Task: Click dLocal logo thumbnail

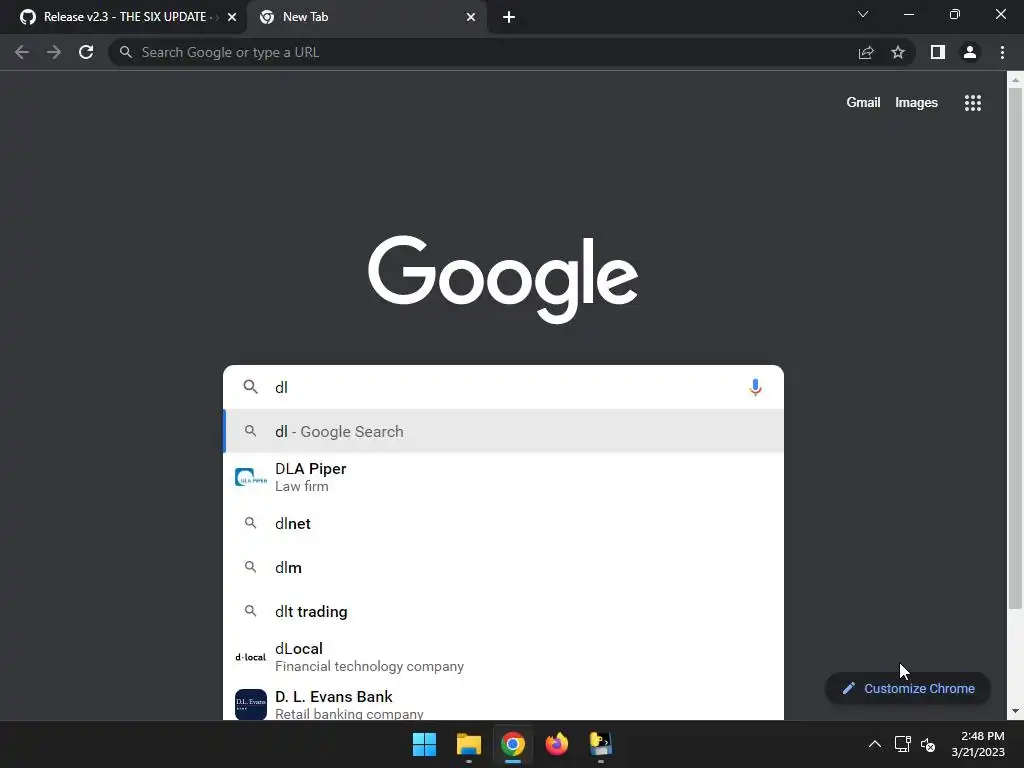Action: (251, 657)
